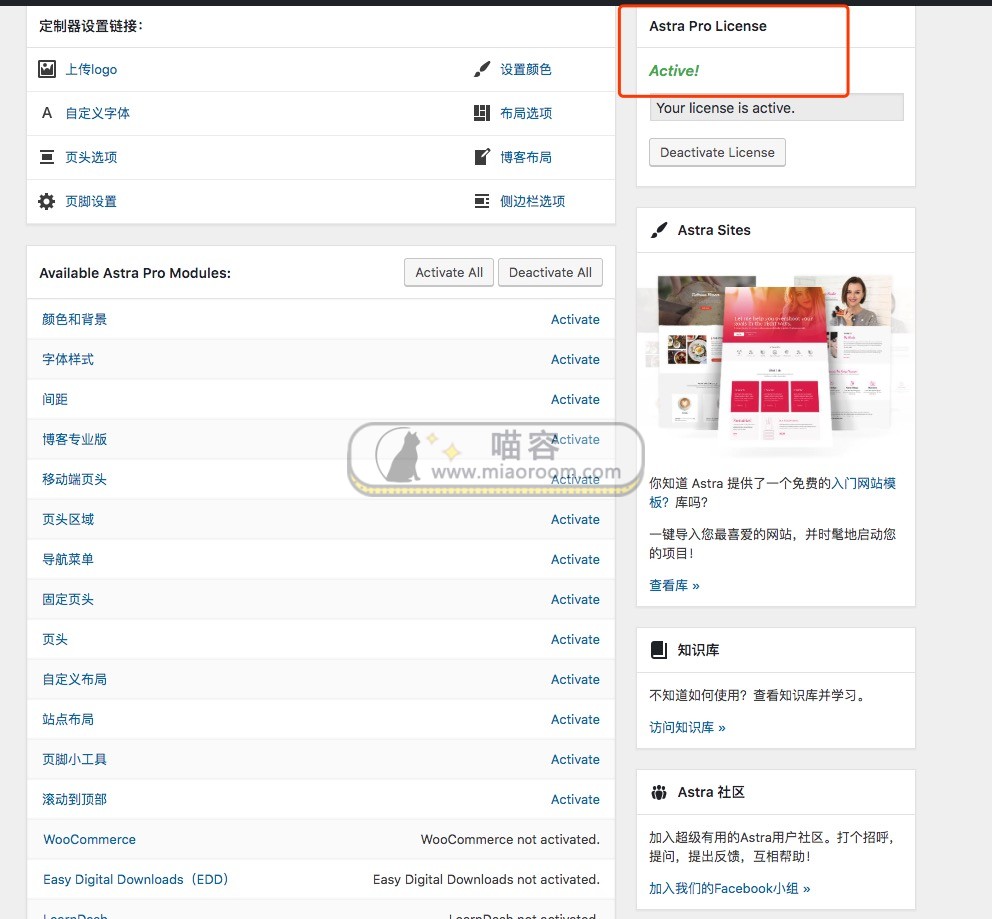Screen dimensions: 992x919
Task: Activate the 滚动到顶部 module
Action: click(575, 799)
